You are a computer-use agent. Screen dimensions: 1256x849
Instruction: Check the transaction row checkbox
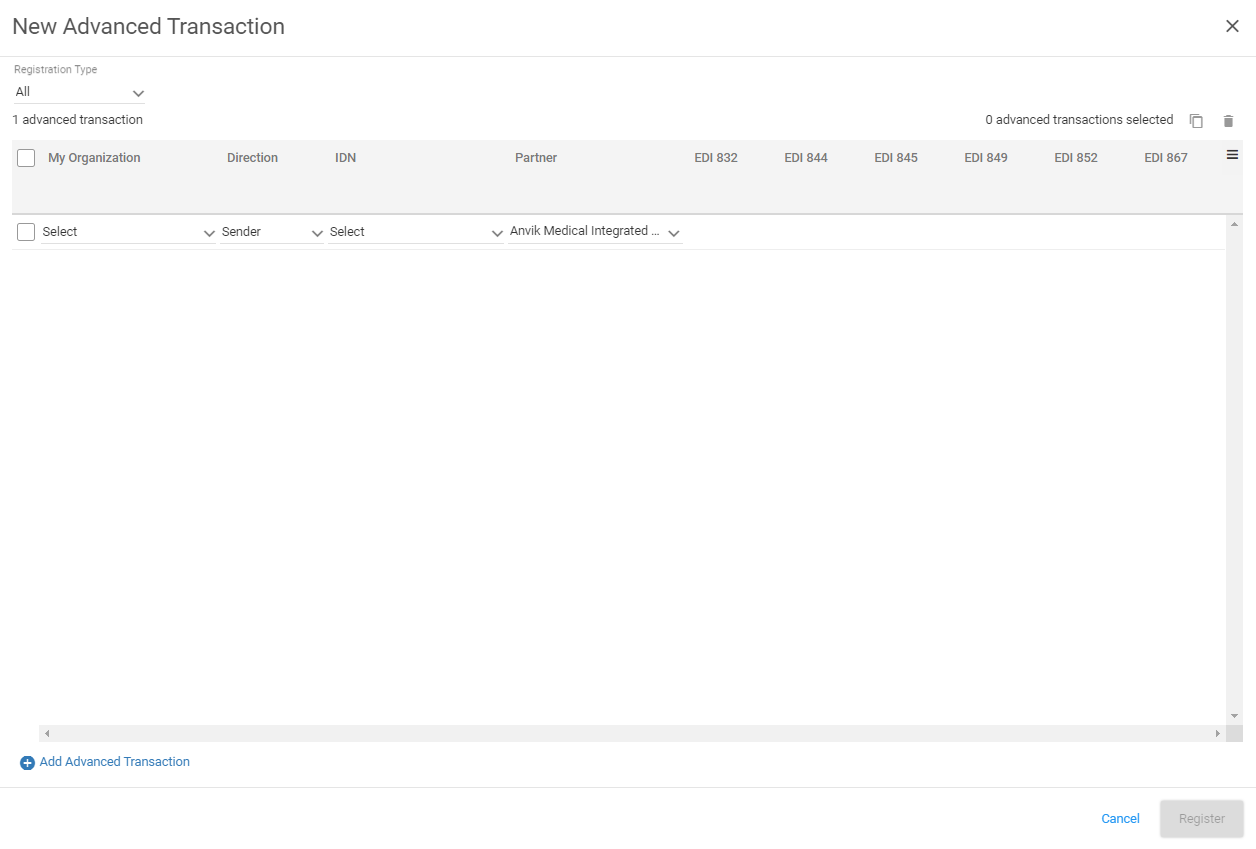[x=25, y=231]
